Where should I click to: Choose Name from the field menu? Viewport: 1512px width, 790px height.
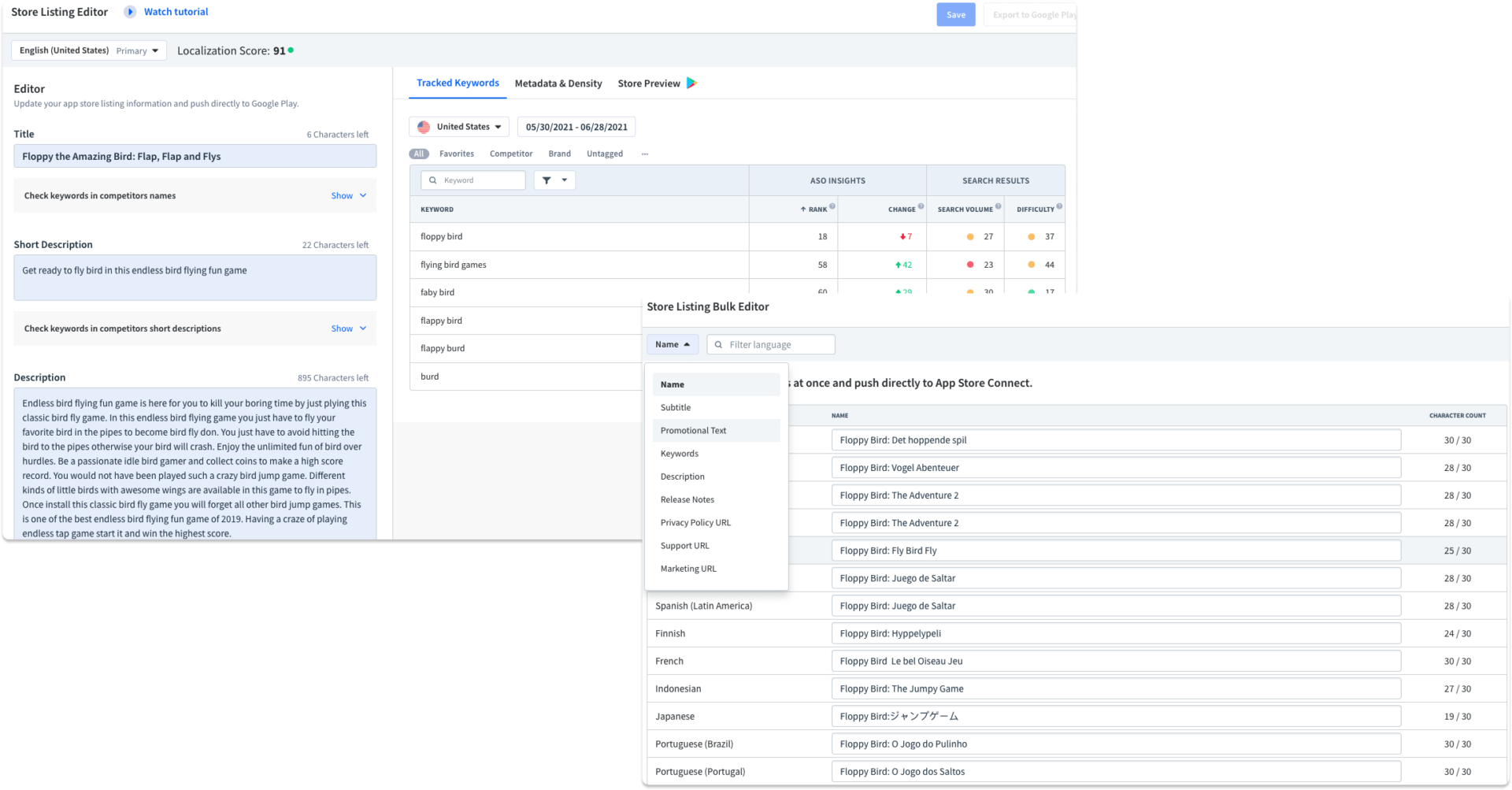pyautogui.click(x=716, y=384)
